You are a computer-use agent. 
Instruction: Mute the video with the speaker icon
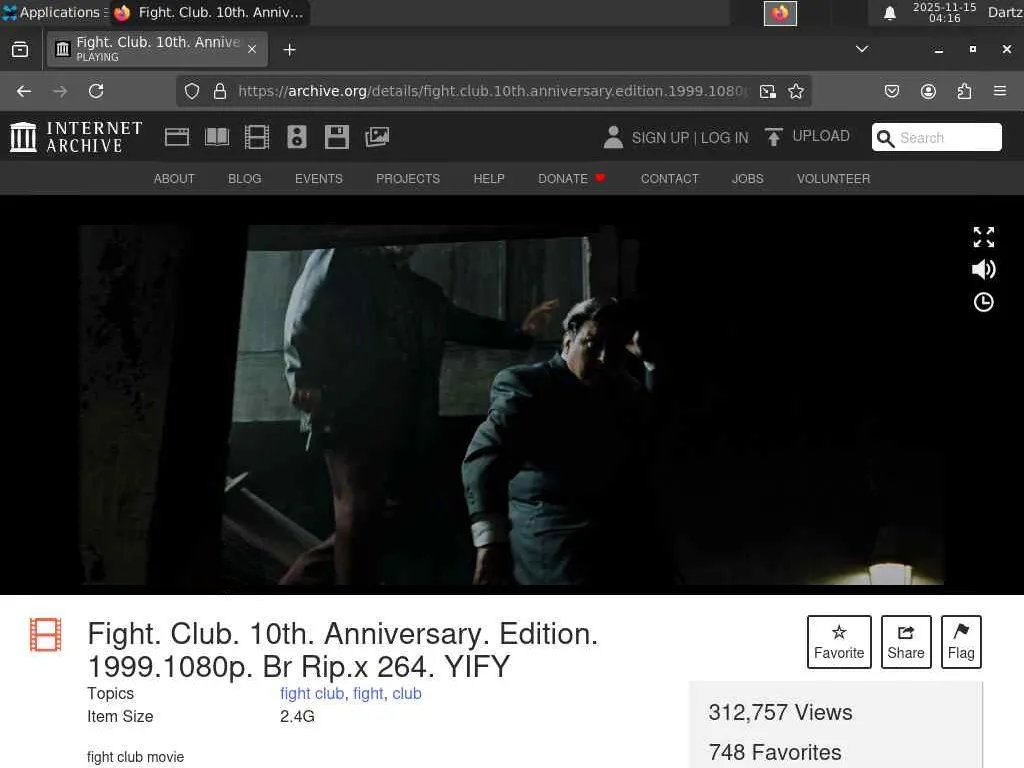[984, 269]
